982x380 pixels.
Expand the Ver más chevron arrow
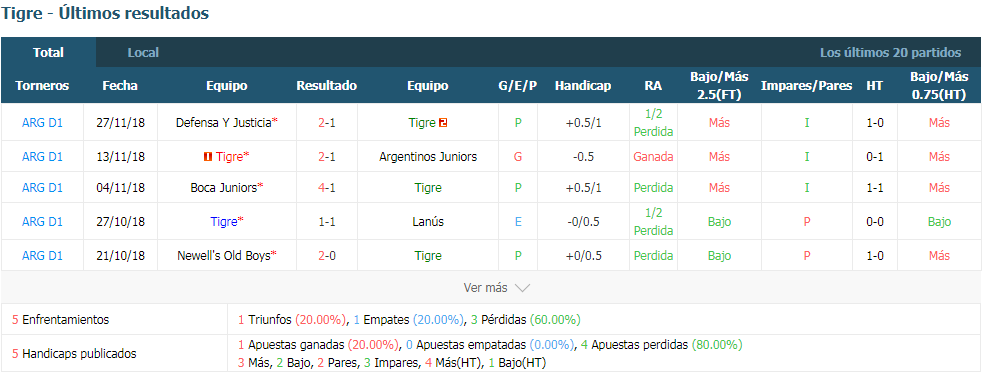(522, 288)
